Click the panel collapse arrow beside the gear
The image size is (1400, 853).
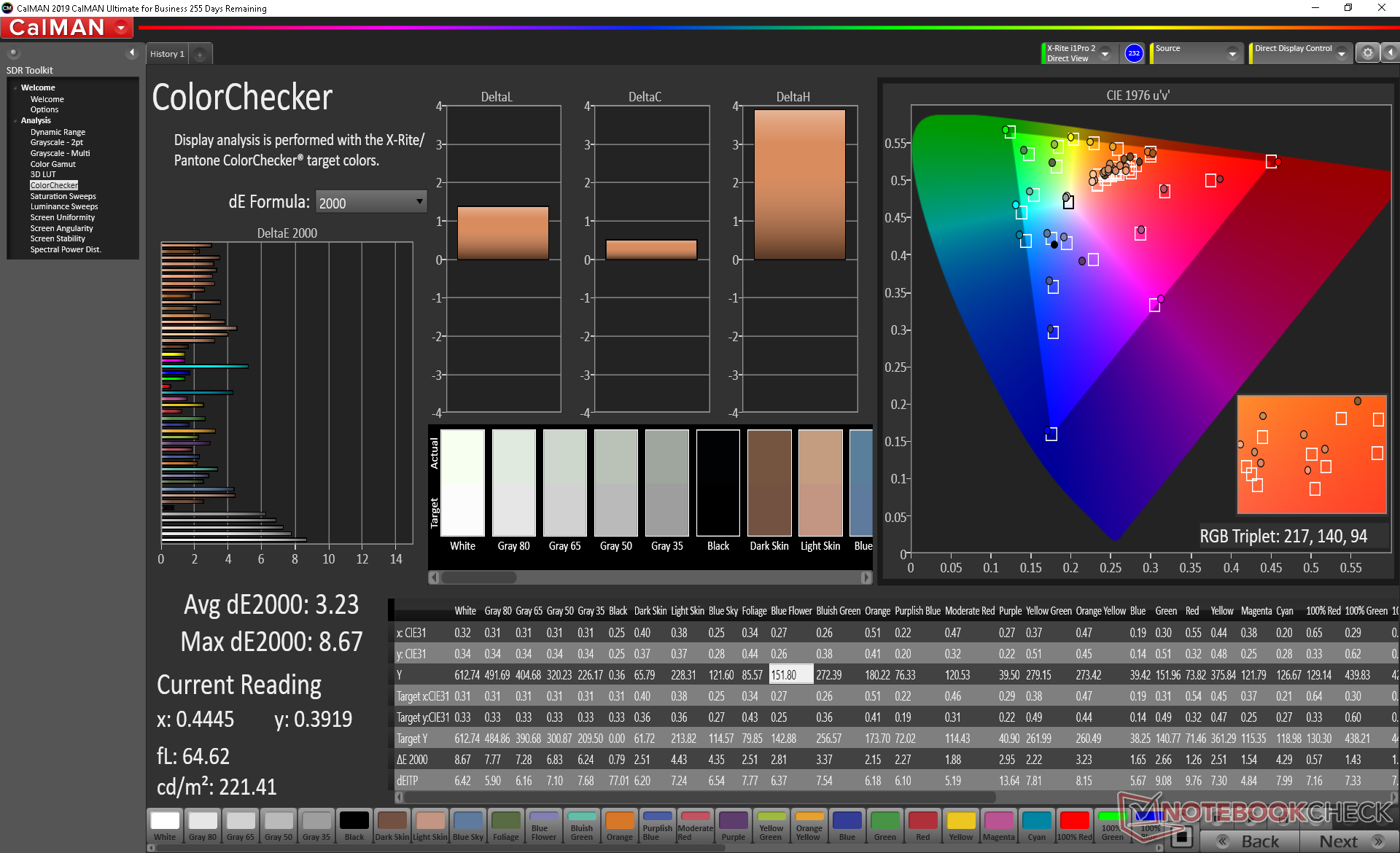[x=1391, y=52]
